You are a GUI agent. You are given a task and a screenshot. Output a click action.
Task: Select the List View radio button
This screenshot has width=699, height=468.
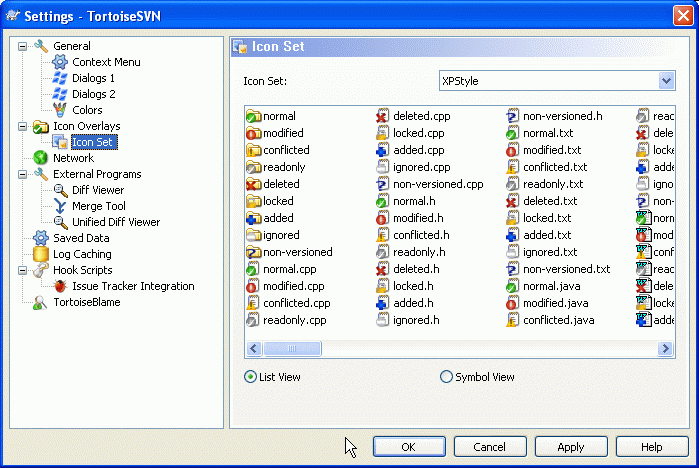(x=250, y=377)
